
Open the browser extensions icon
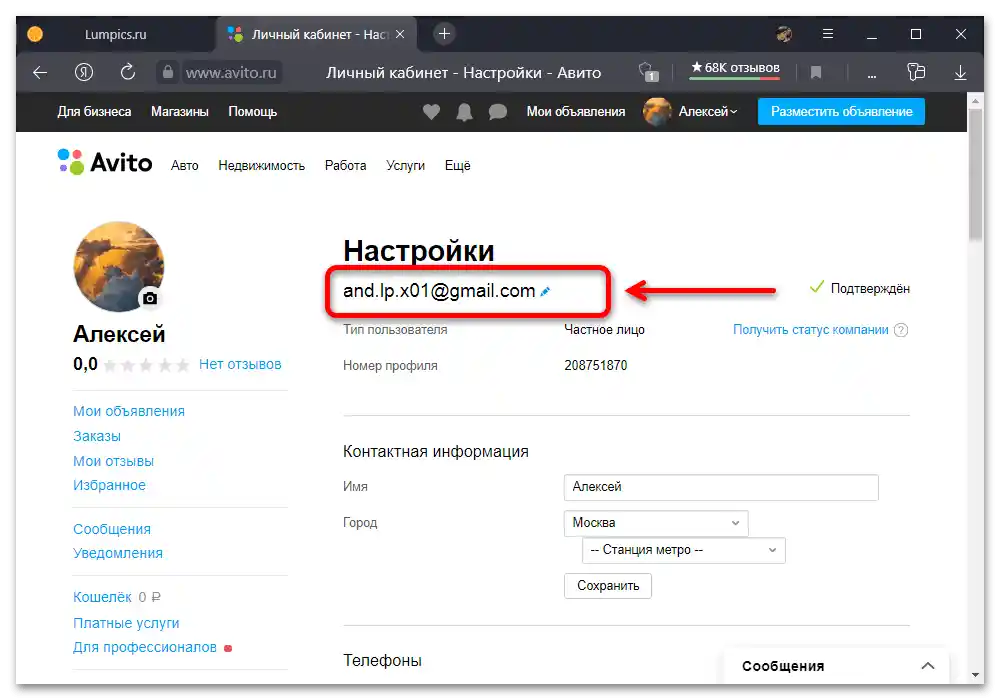(916, 72)
